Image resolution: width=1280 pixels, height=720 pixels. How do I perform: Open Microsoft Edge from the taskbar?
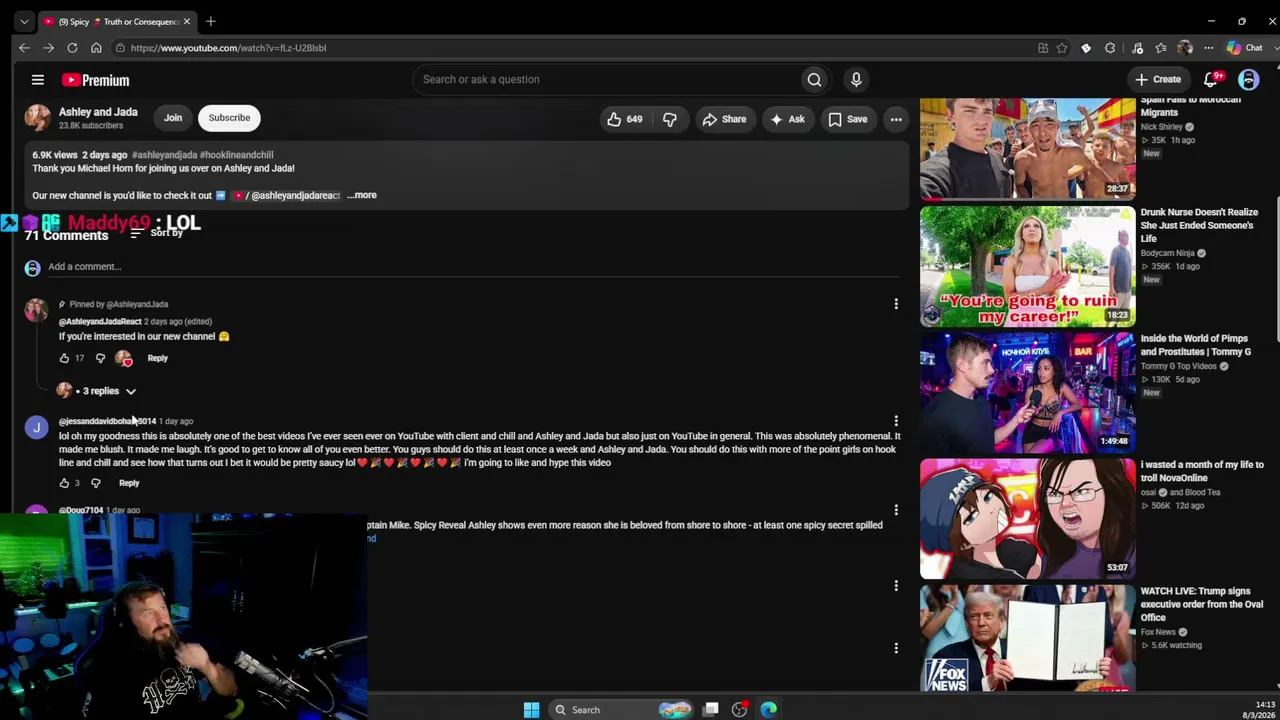(768, 710)
